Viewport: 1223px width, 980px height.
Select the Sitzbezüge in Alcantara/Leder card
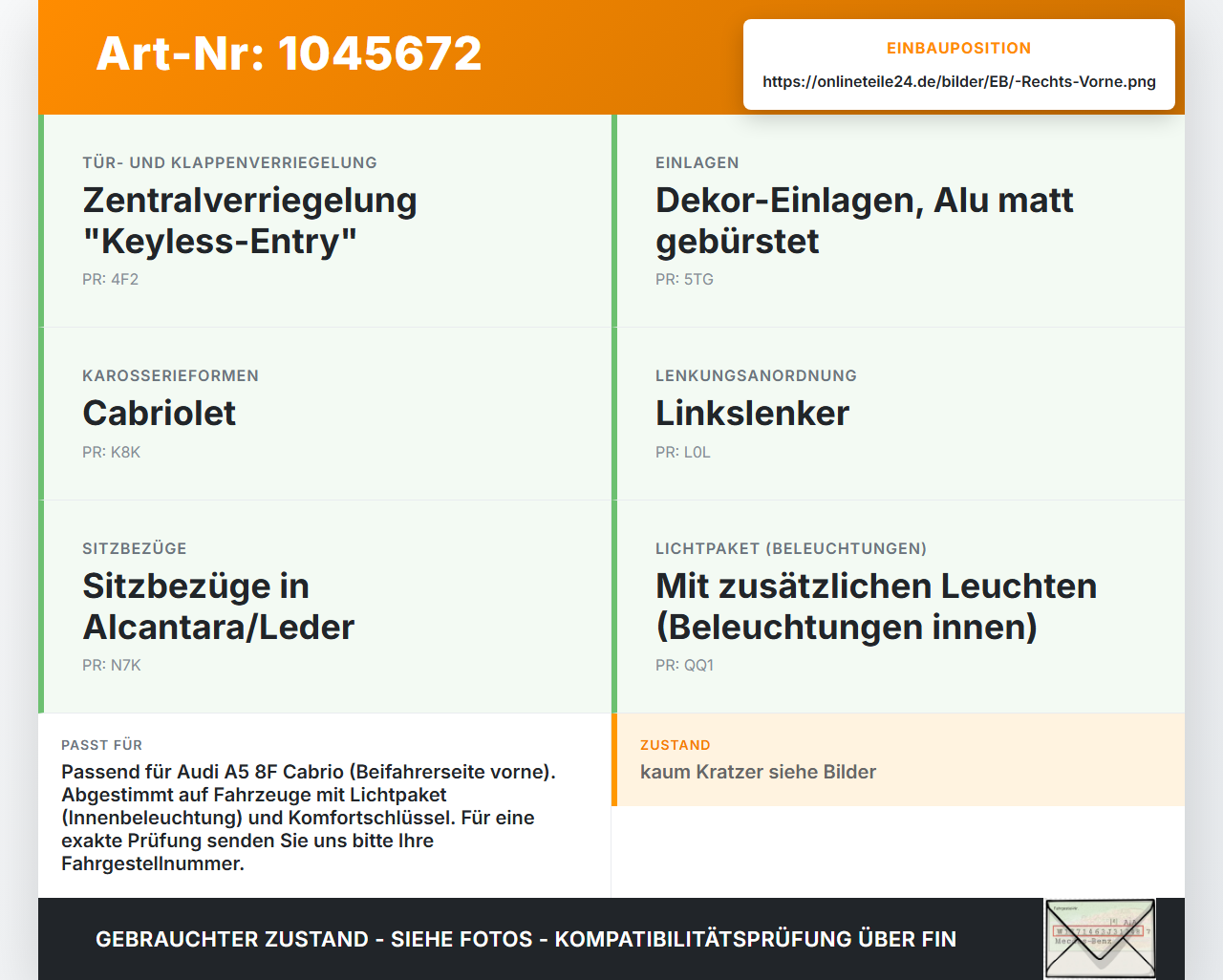(325, 607)
